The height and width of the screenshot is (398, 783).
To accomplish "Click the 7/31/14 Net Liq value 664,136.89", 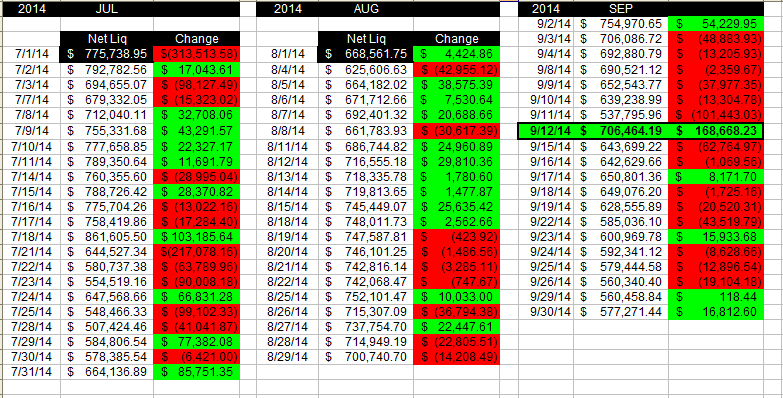I will 107,372.
